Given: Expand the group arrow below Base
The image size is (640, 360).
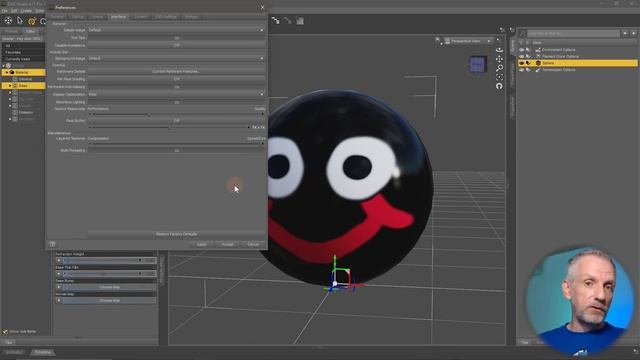Looking at the screenshot, I should (x=10, y=93).
